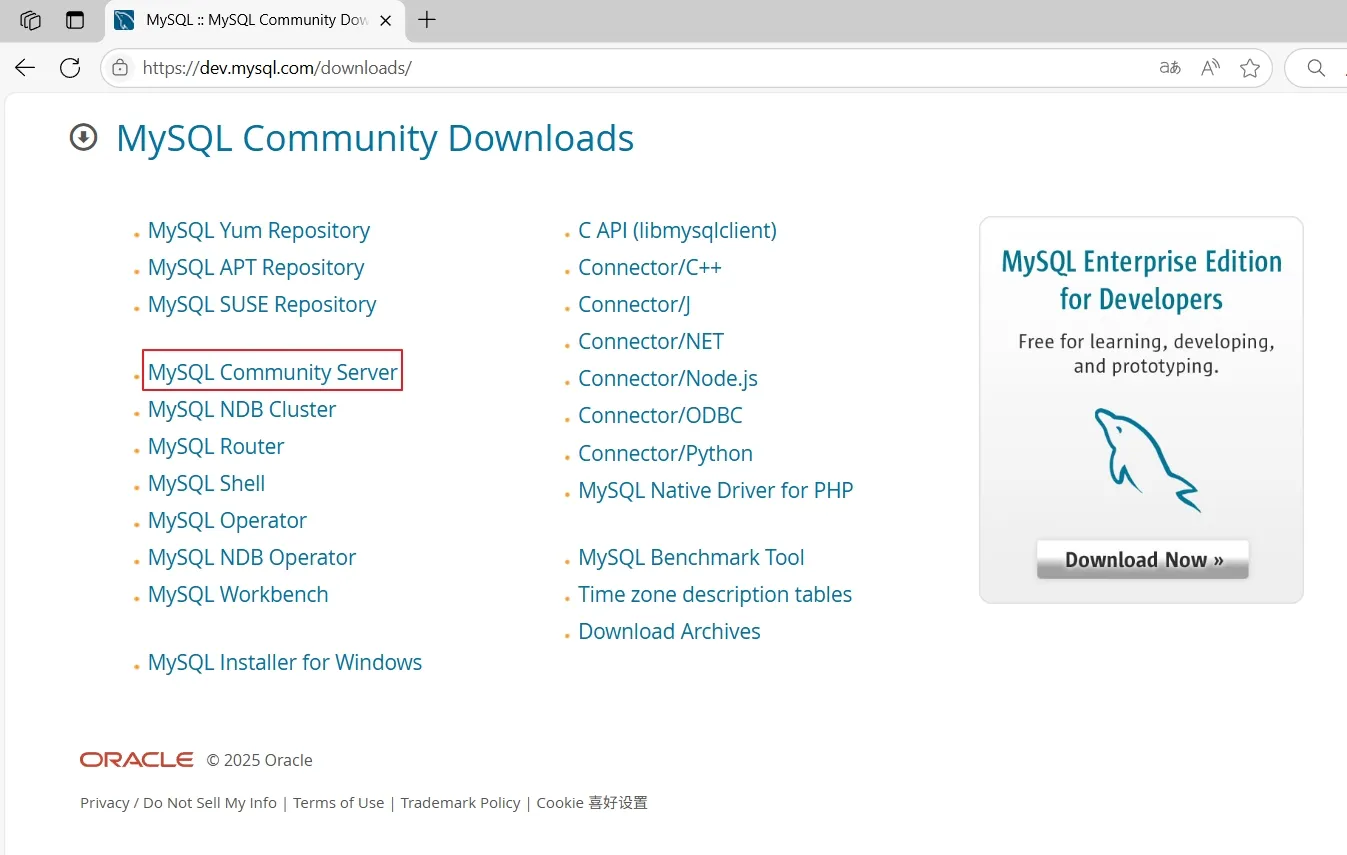Open the Connector/Node.js link

pos(668,378)
